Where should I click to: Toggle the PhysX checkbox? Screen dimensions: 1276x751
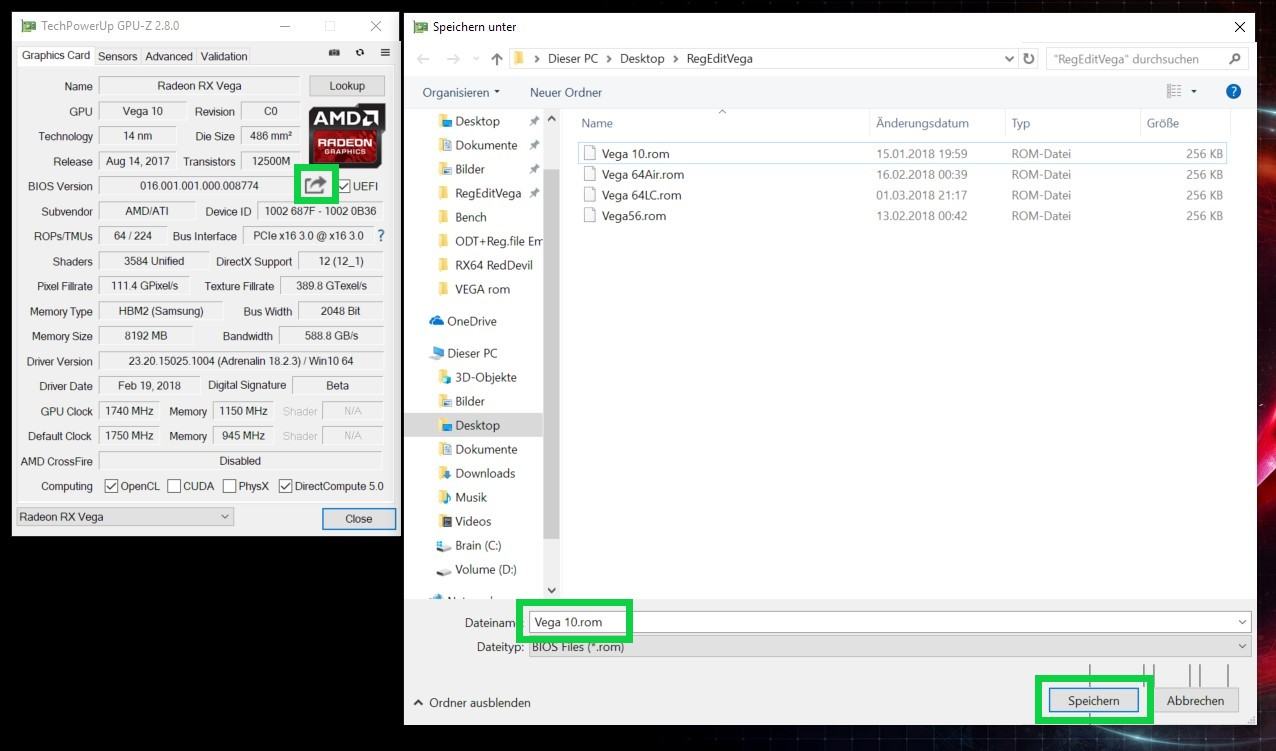230,486
